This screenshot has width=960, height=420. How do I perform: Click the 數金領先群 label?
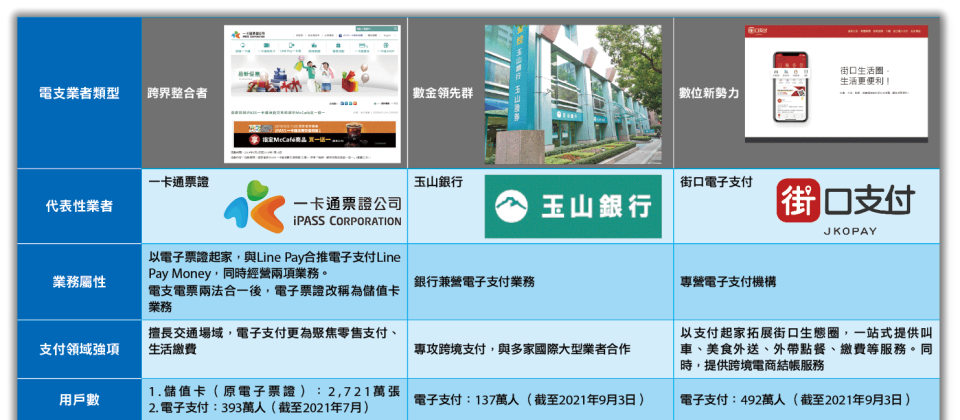(x=443, y=94)
